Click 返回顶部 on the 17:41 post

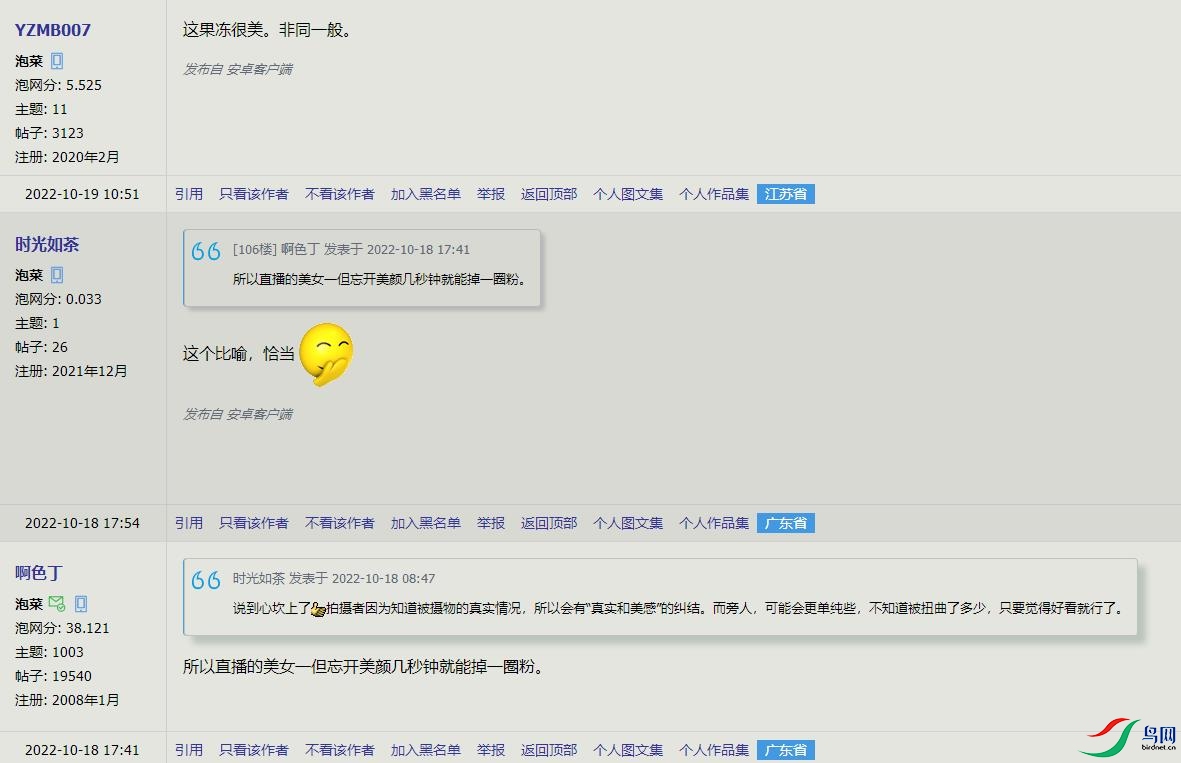pos(549,750)
